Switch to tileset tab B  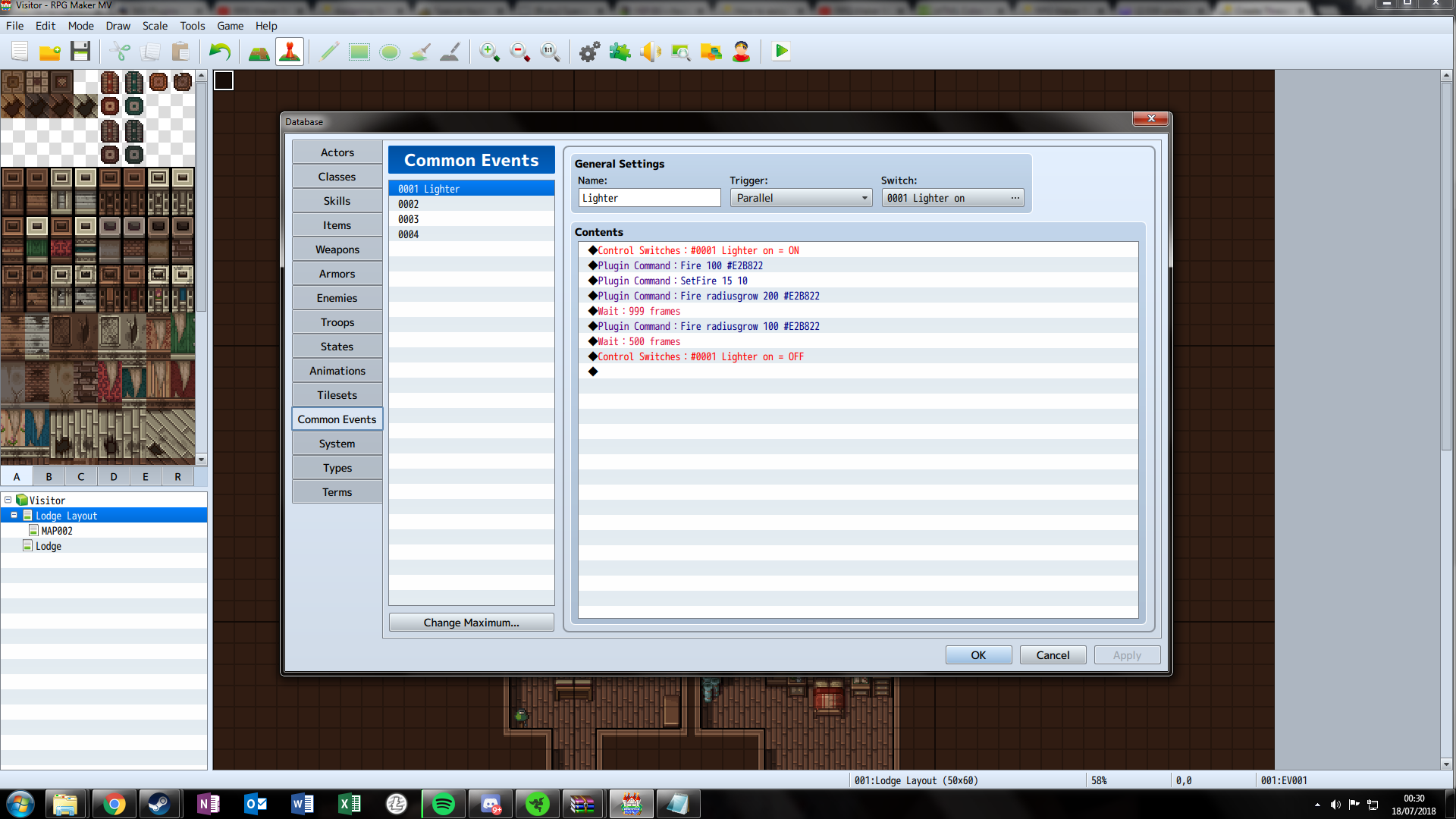[x=49, y=476]
